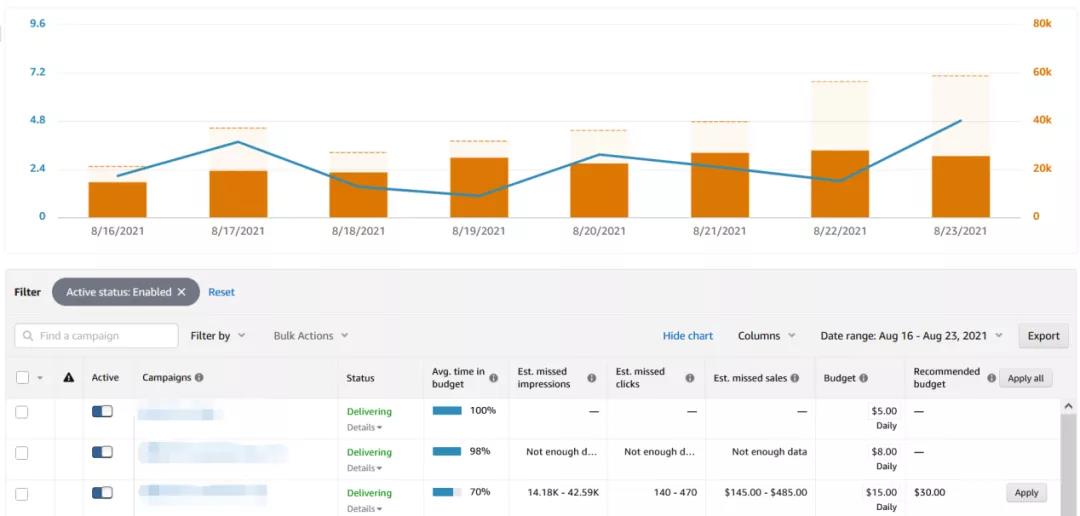Click the info icon next to Campaigns header

[199, 378]
